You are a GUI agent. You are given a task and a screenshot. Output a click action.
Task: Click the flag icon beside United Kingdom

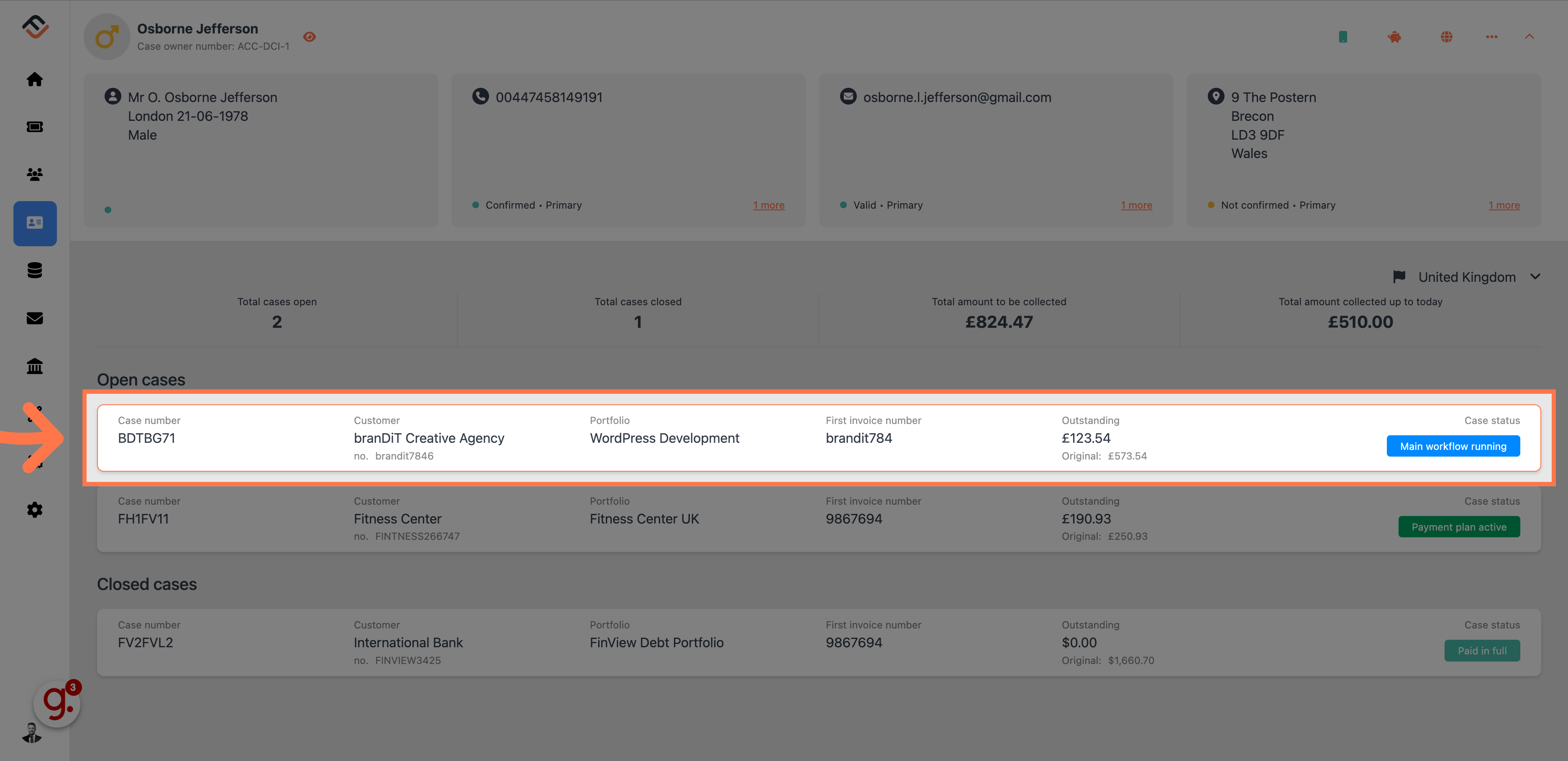tap(1399, 277)
